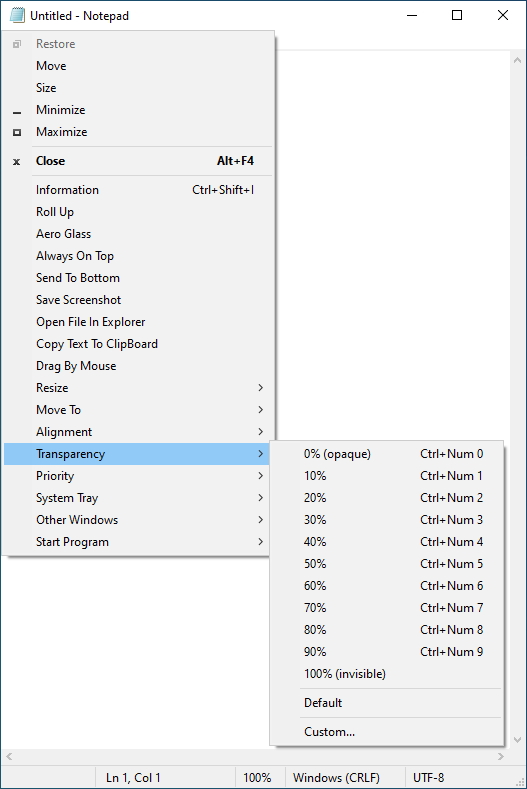527x789 pixels.
Task: Open the Custom... transparency dialog
Action: (387, 732)
